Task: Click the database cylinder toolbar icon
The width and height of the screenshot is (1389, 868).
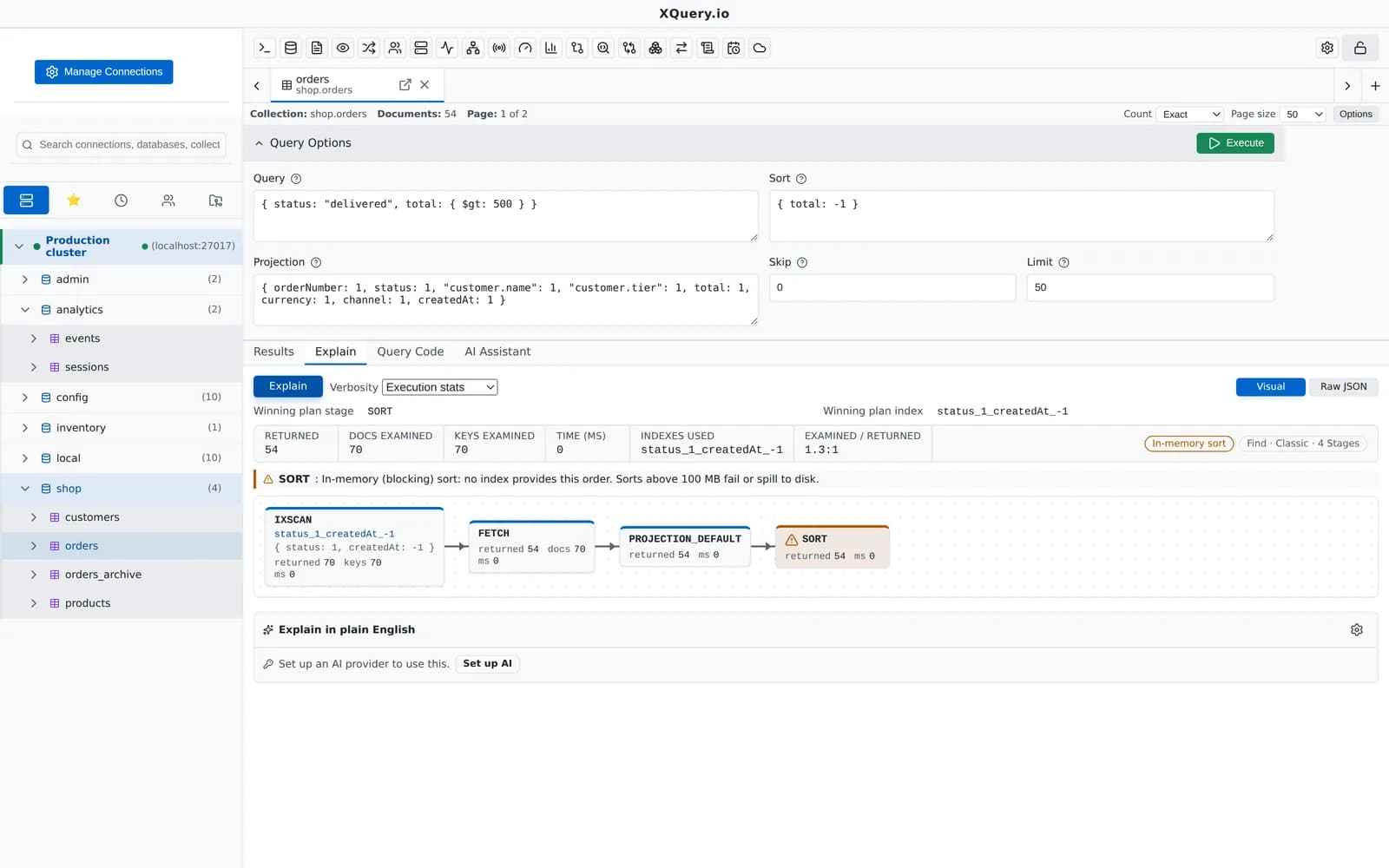Action: coord(291,48)
